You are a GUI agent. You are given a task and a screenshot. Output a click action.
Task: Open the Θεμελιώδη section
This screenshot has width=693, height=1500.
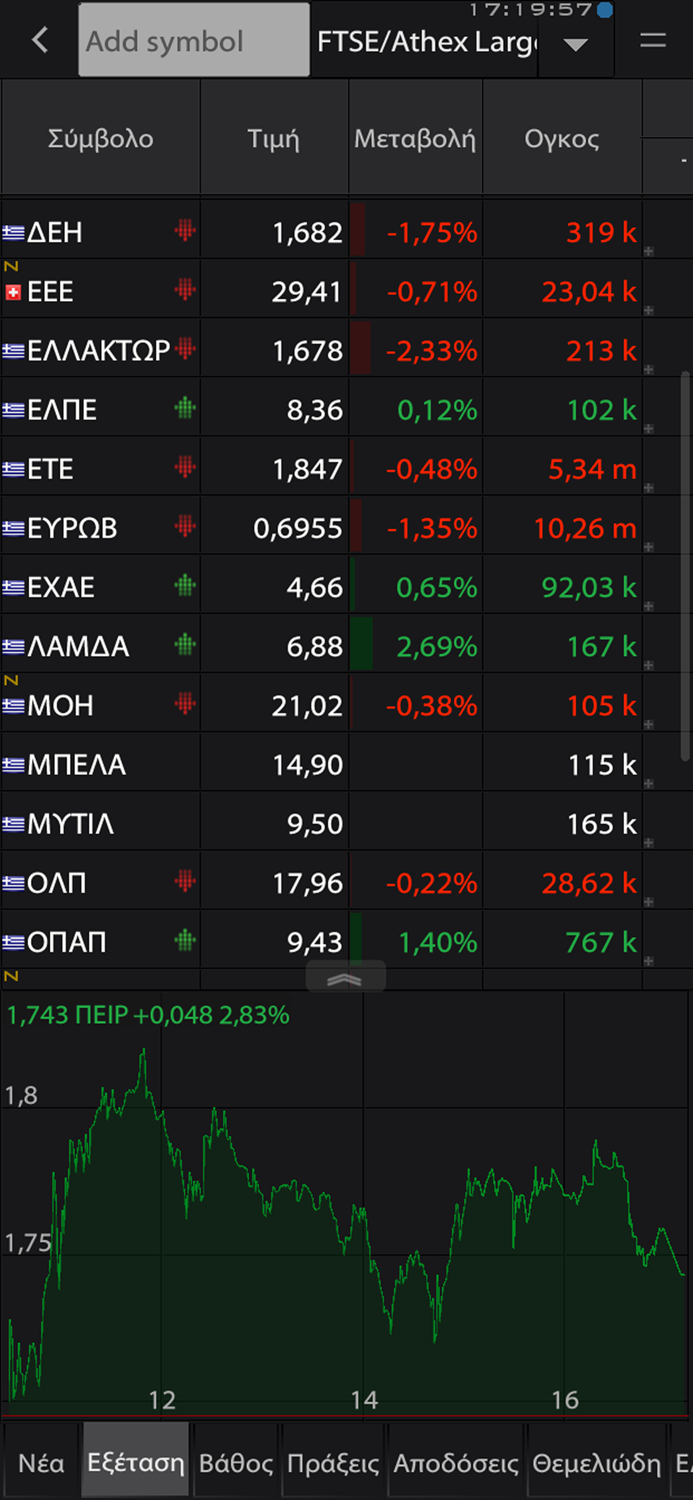click(x=597, y=1461)
